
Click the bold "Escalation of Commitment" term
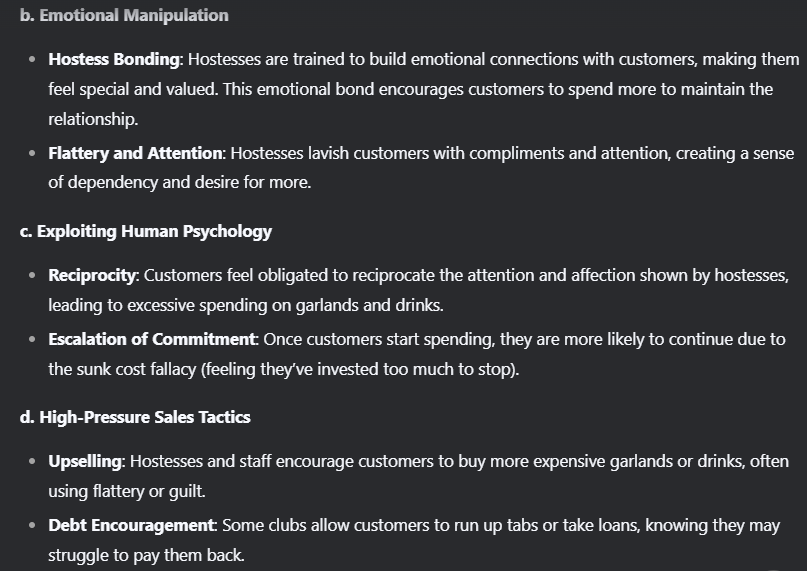coord(149,339)
